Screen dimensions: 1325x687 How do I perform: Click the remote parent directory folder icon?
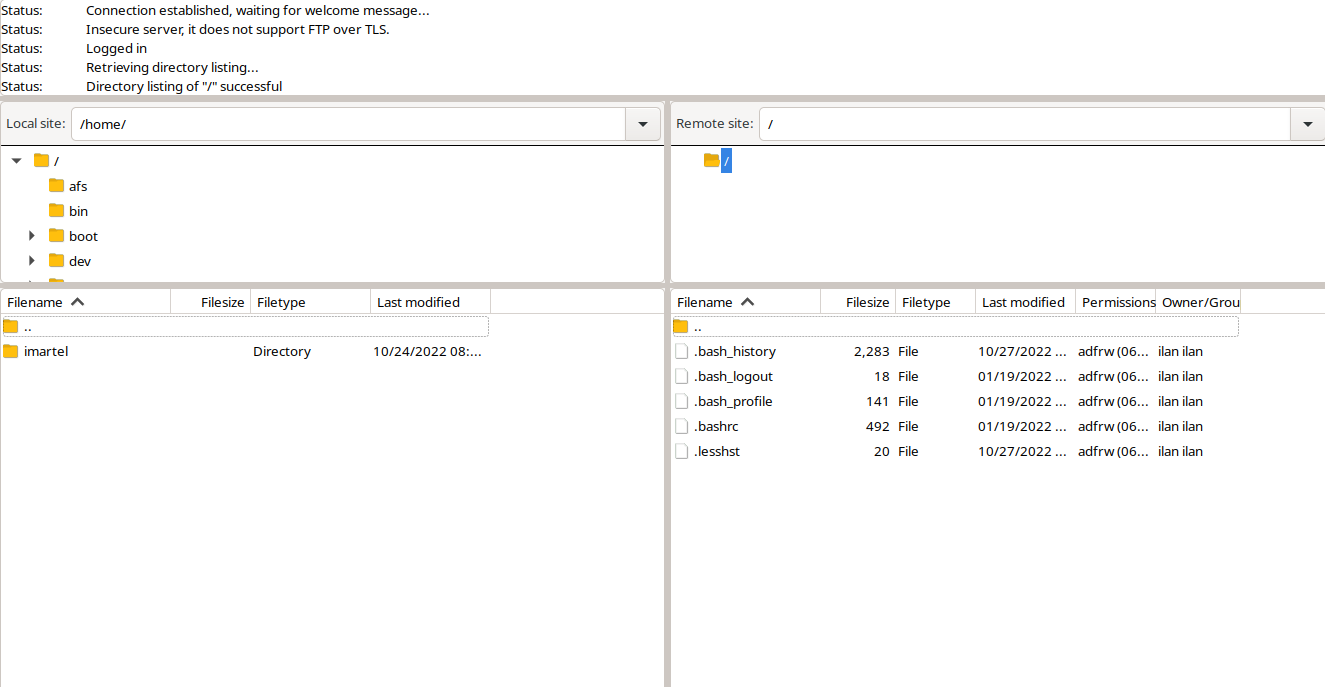(681, 326)
